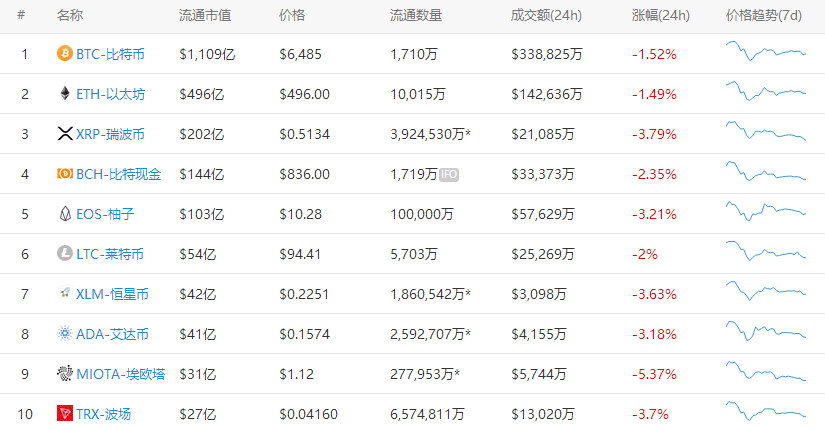
Task: View XRP 7-day price trend chart
Action: 766,131
